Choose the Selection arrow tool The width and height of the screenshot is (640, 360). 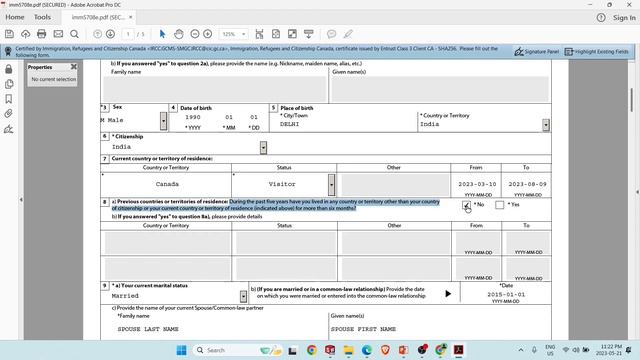(x=162, y=34)
